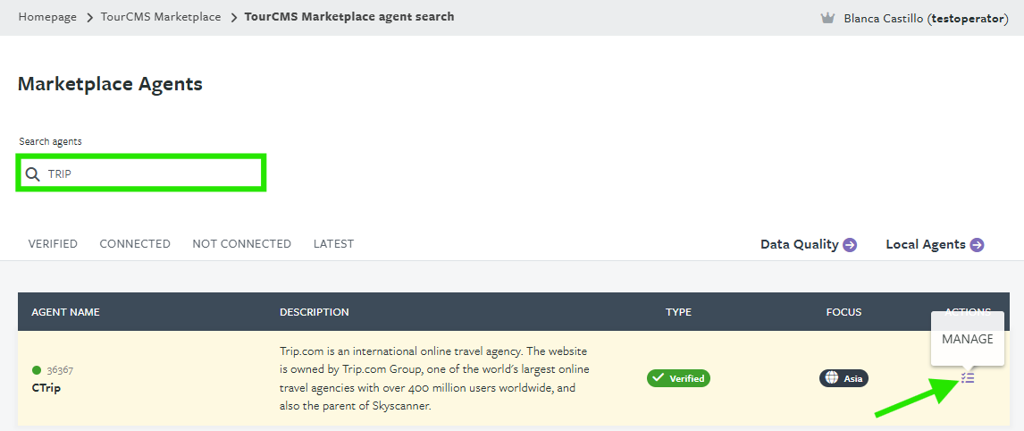Click the green status dot next to 36367
Viewport: 1024px width, 431px height.
[37, 370]
